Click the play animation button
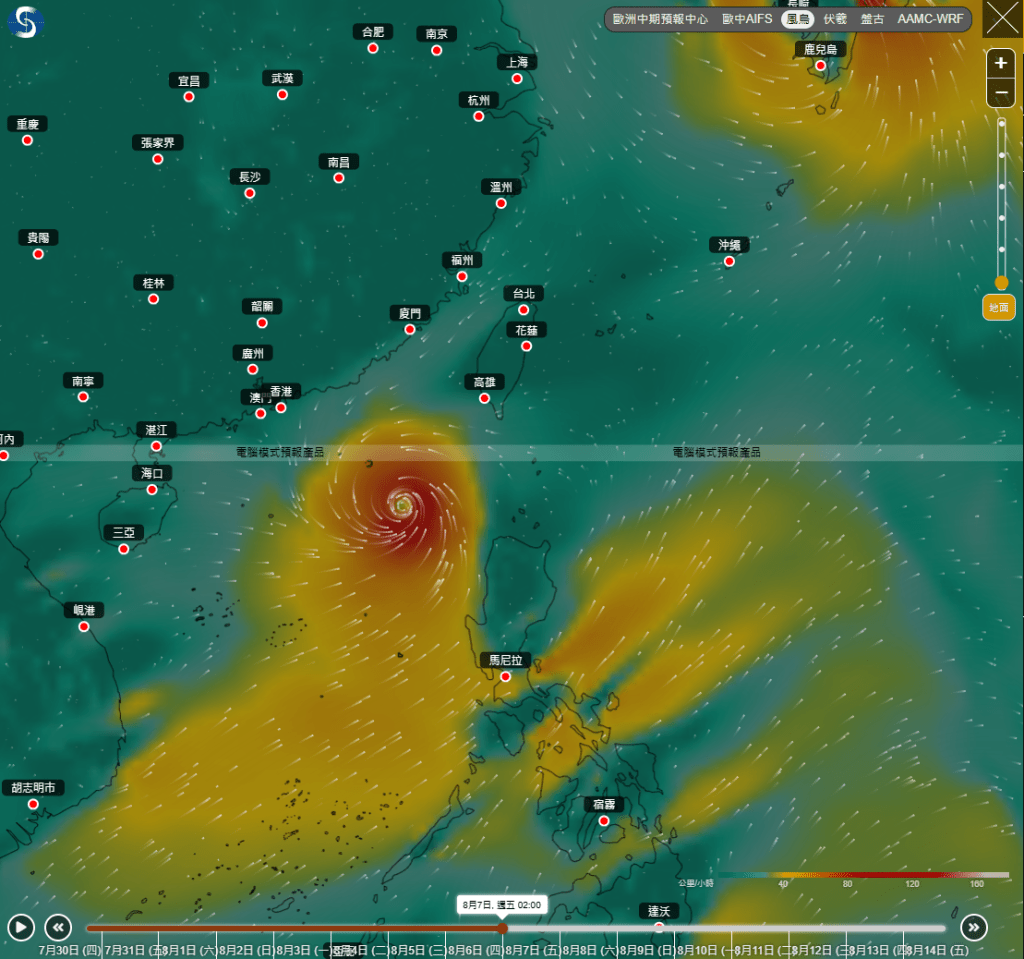 tap(21, 927)
